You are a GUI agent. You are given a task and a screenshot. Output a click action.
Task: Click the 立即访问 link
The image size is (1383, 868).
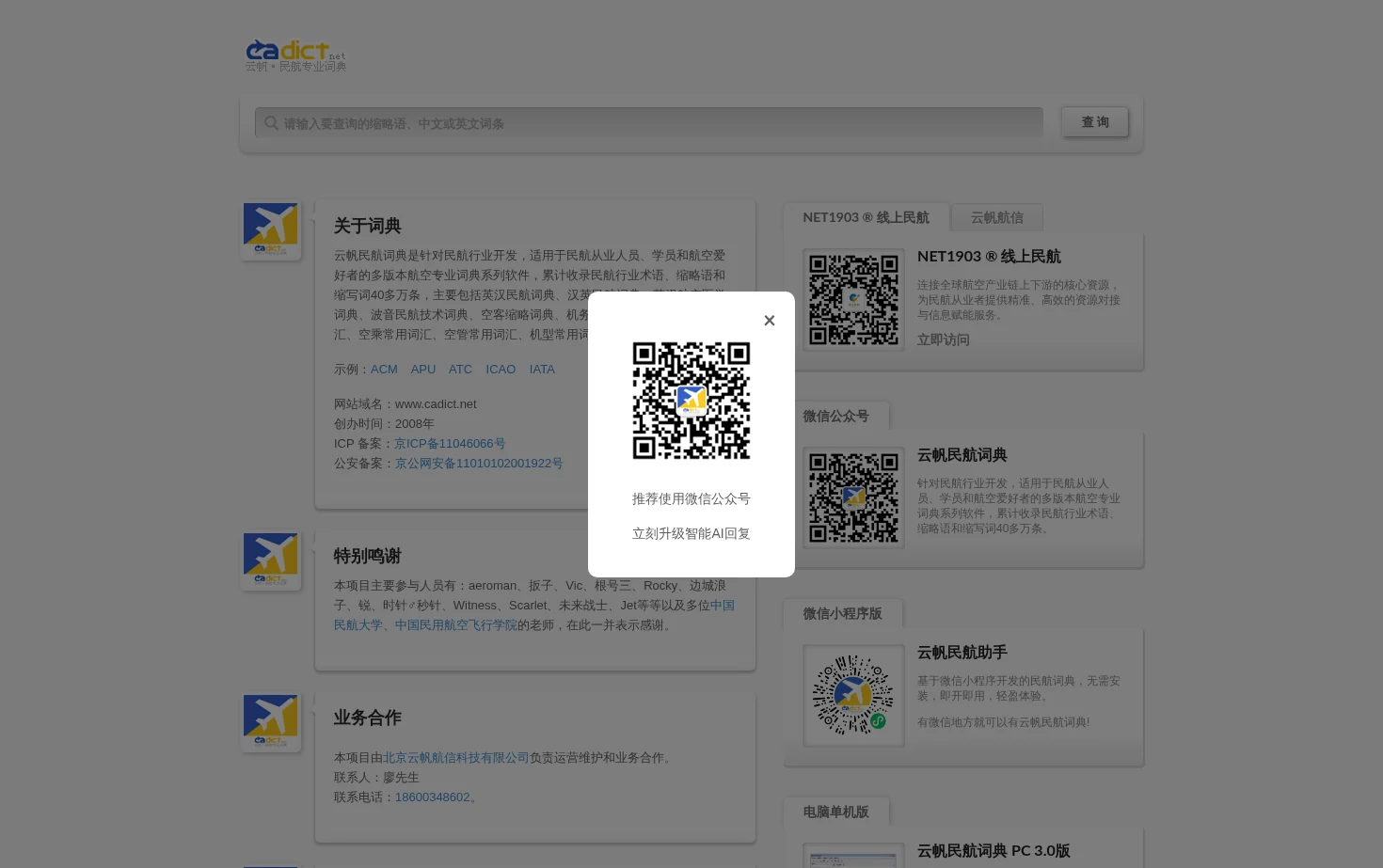point(943,340)
